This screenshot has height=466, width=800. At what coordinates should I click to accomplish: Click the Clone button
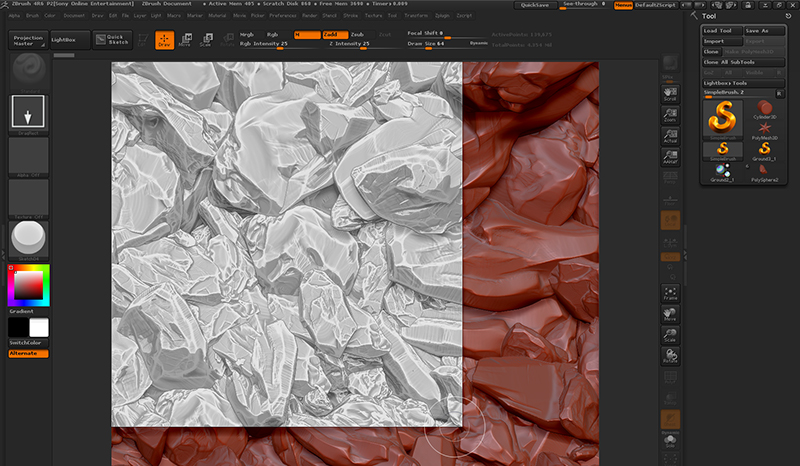pyautogui.click(x=711, y=52)
